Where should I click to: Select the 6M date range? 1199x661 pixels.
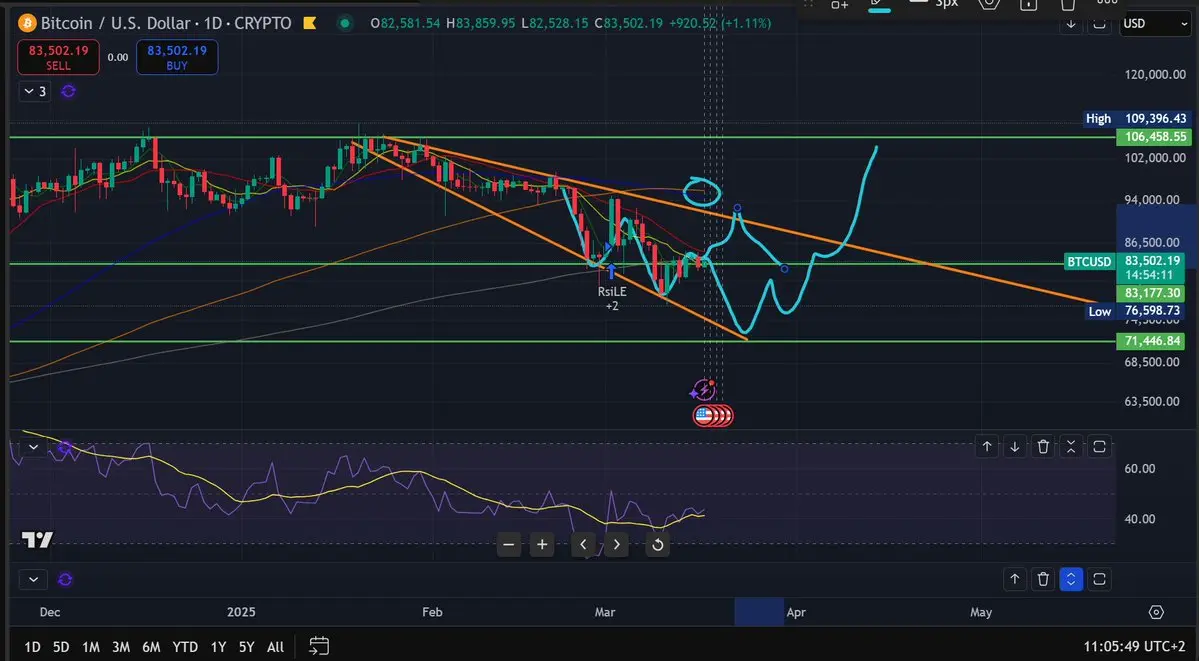click(x=151, y=647)
